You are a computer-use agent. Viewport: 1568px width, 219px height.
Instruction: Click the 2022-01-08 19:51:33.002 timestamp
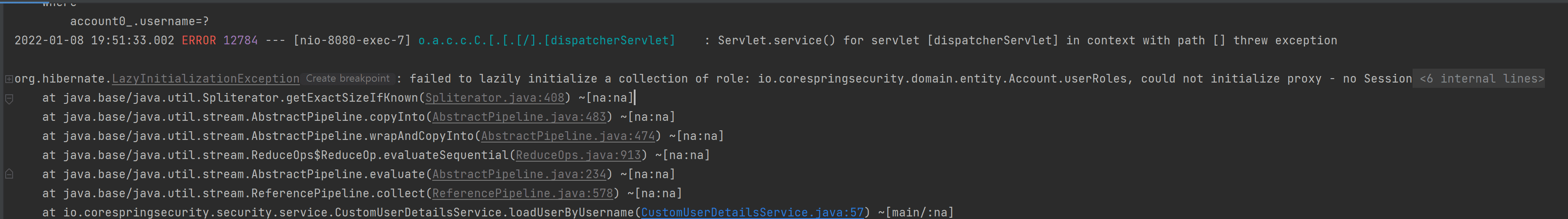[94, 41]
